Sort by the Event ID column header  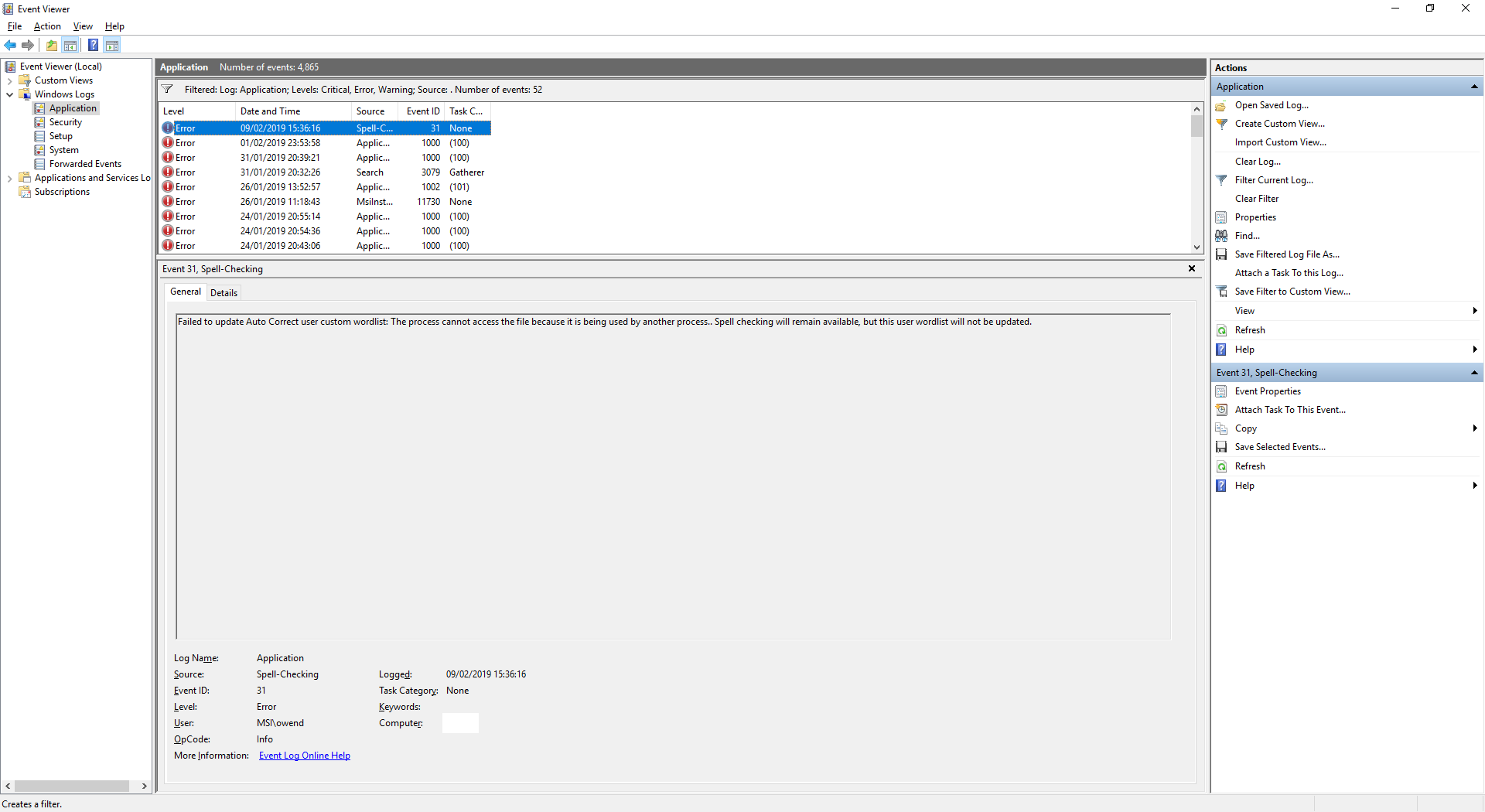pyautogui.click(x=422, y=111)
